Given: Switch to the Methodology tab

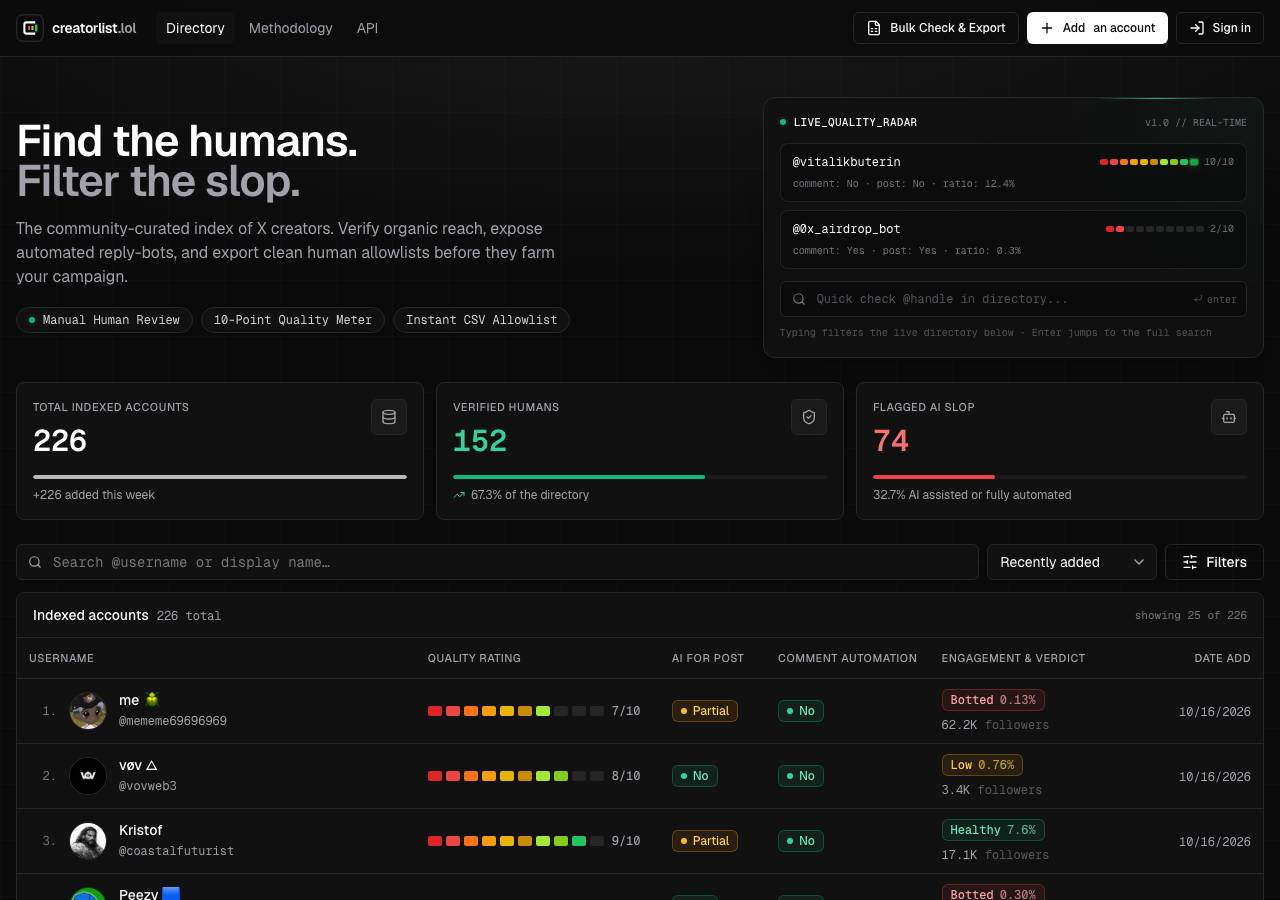Looking at the screenshot, I should pyautogui.click(x=291, y=28).
